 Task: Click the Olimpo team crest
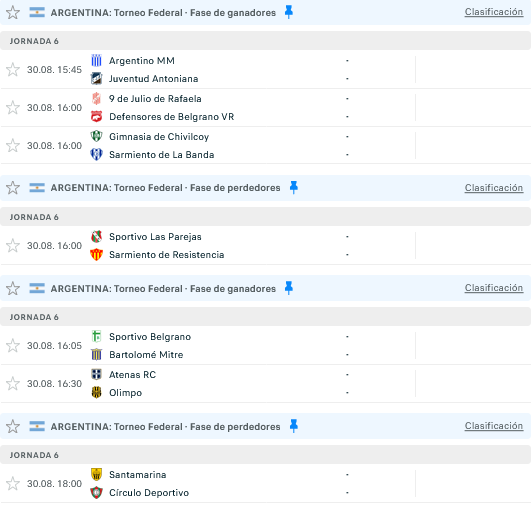pyautogui.click(x=97, y=393)
